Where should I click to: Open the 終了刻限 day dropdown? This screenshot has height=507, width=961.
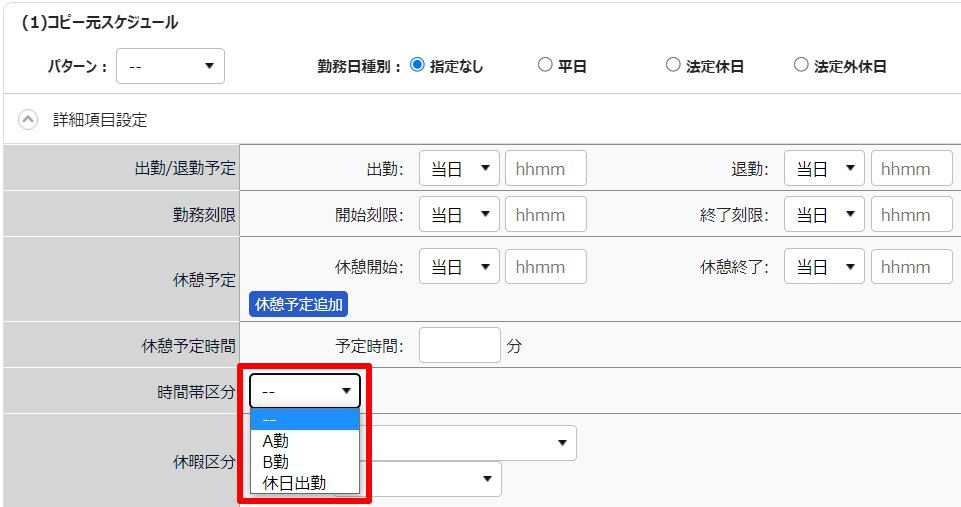point(824,214)
